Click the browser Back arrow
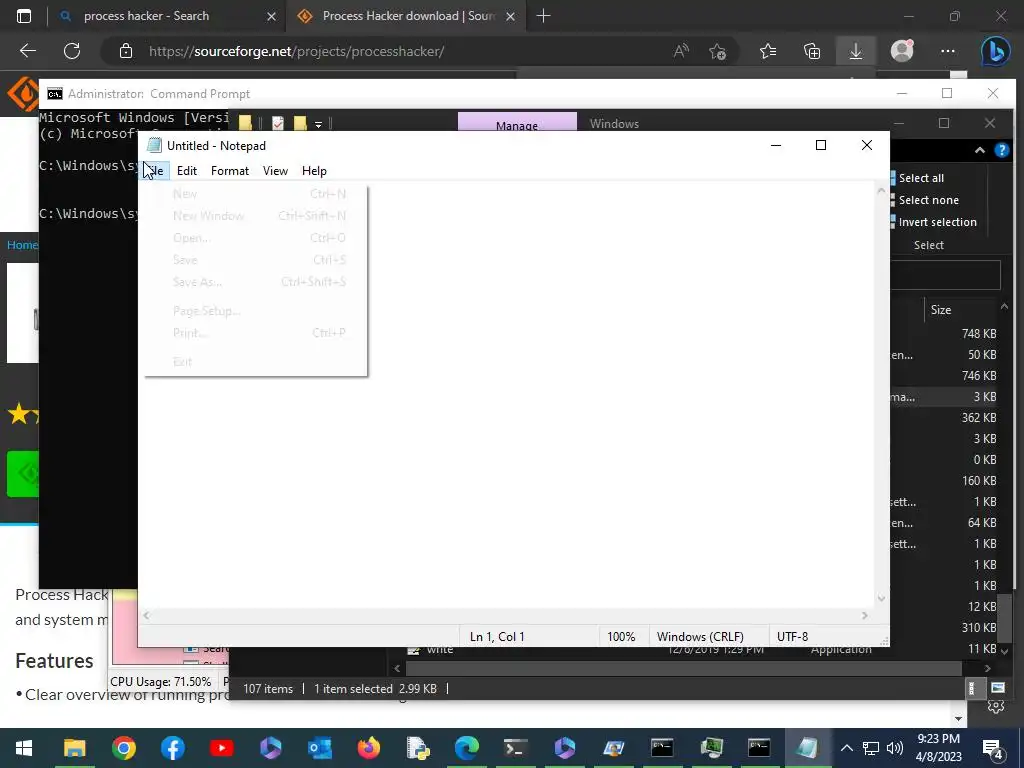The image size is (1024, 768). [27, 51]
